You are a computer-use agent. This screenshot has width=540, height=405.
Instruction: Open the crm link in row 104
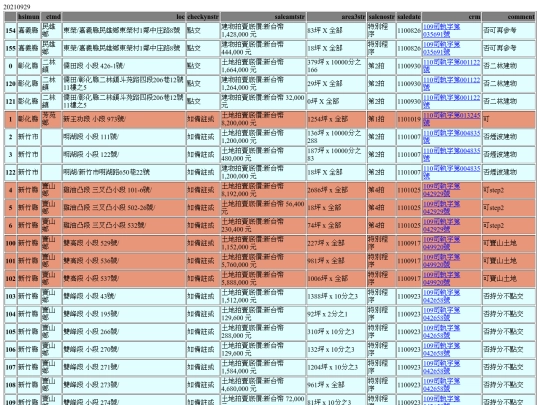tap(441, 314)
